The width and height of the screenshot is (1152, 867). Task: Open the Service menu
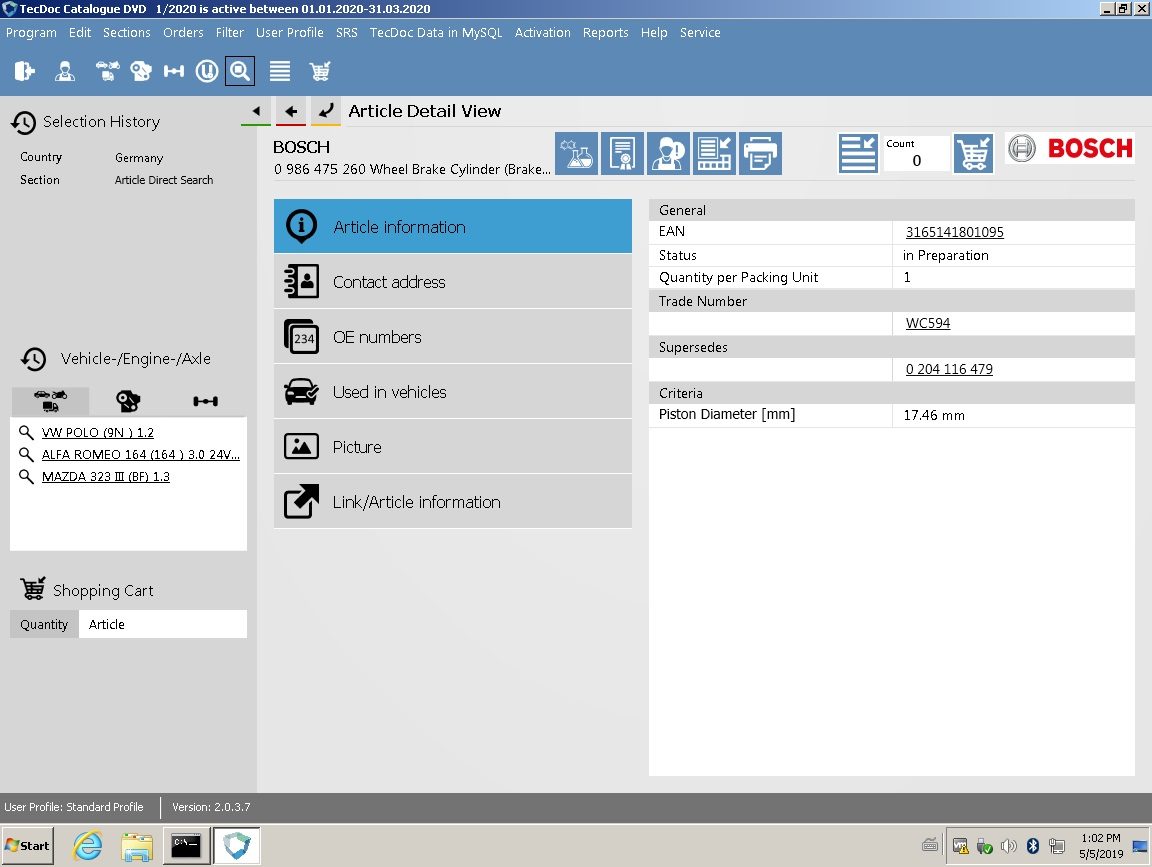699,32
